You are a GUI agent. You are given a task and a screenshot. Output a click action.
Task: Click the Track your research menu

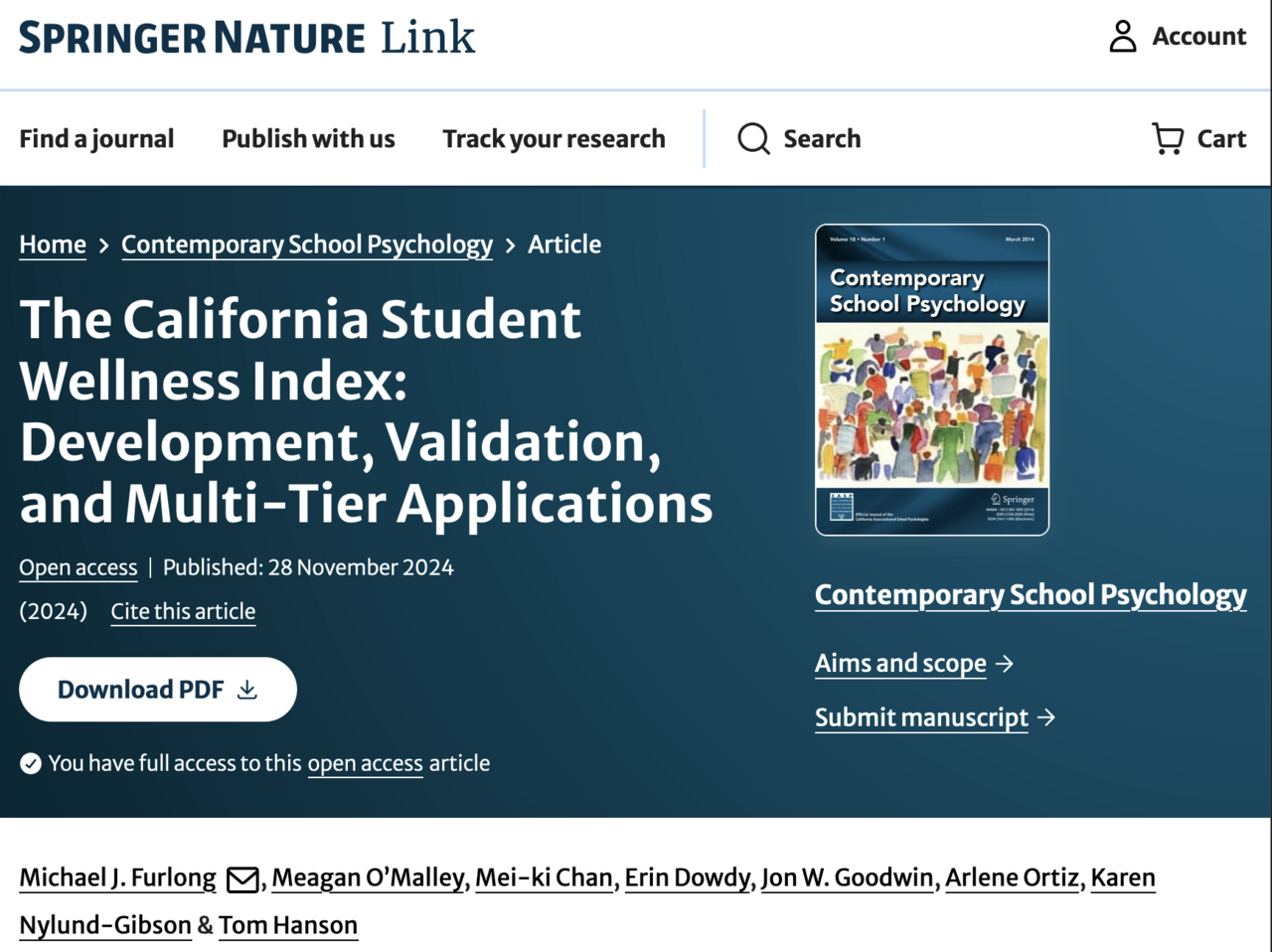[554, 139]
